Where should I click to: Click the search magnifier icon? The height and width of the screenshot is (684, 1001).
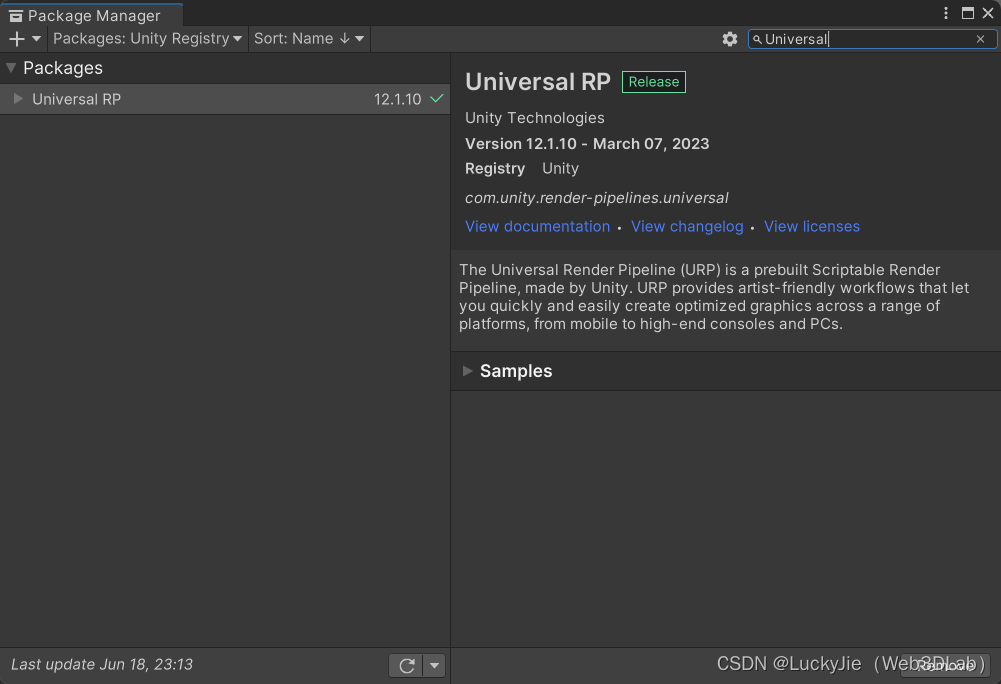tap(757, 40)
